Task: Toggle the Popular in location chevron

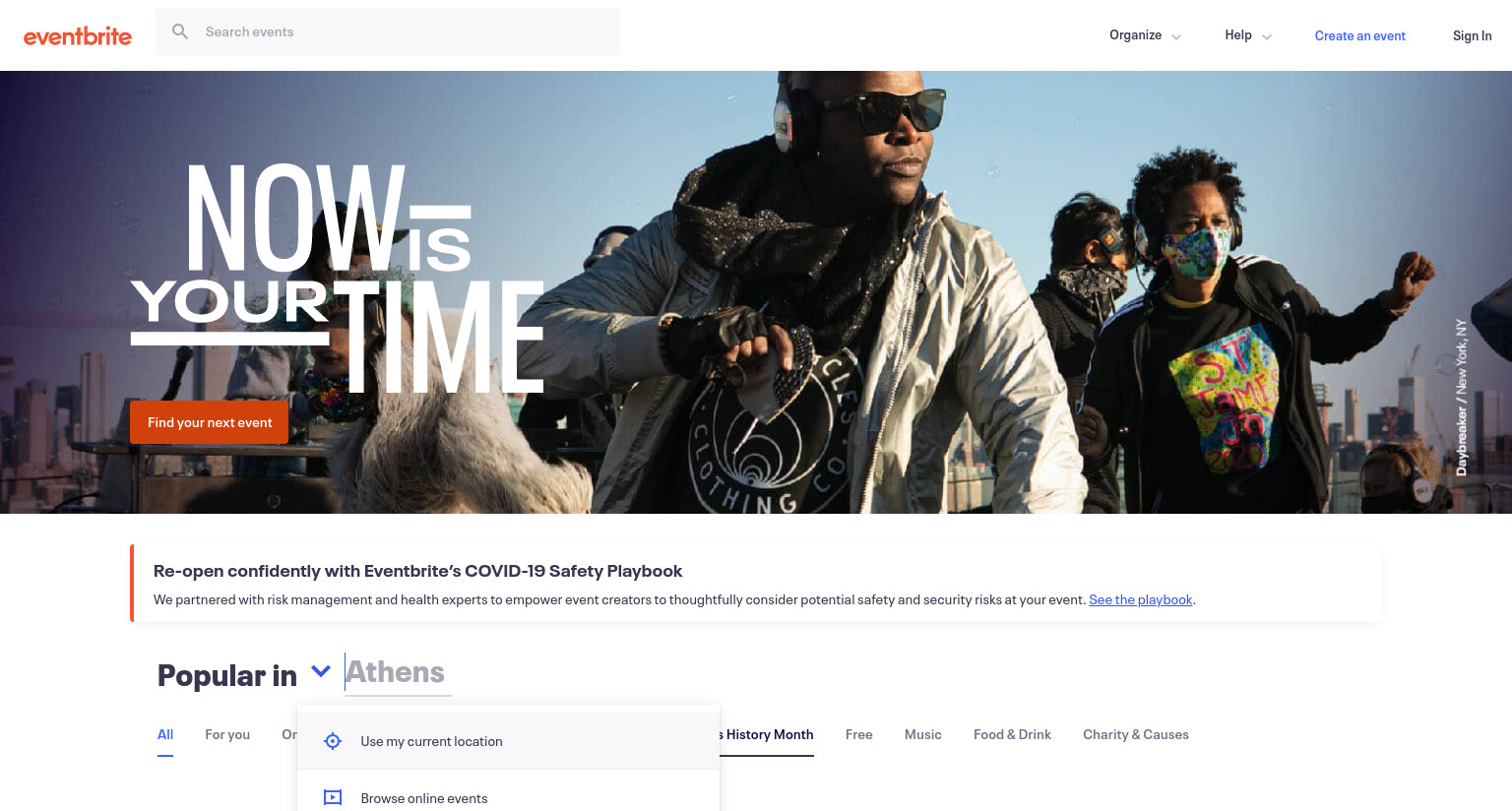Action: click(x=321, y=671)
